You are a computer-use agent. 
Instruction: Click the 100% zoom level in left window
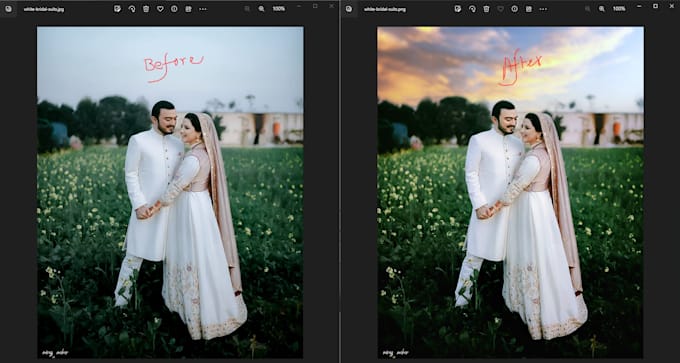[x=278, y=9]
